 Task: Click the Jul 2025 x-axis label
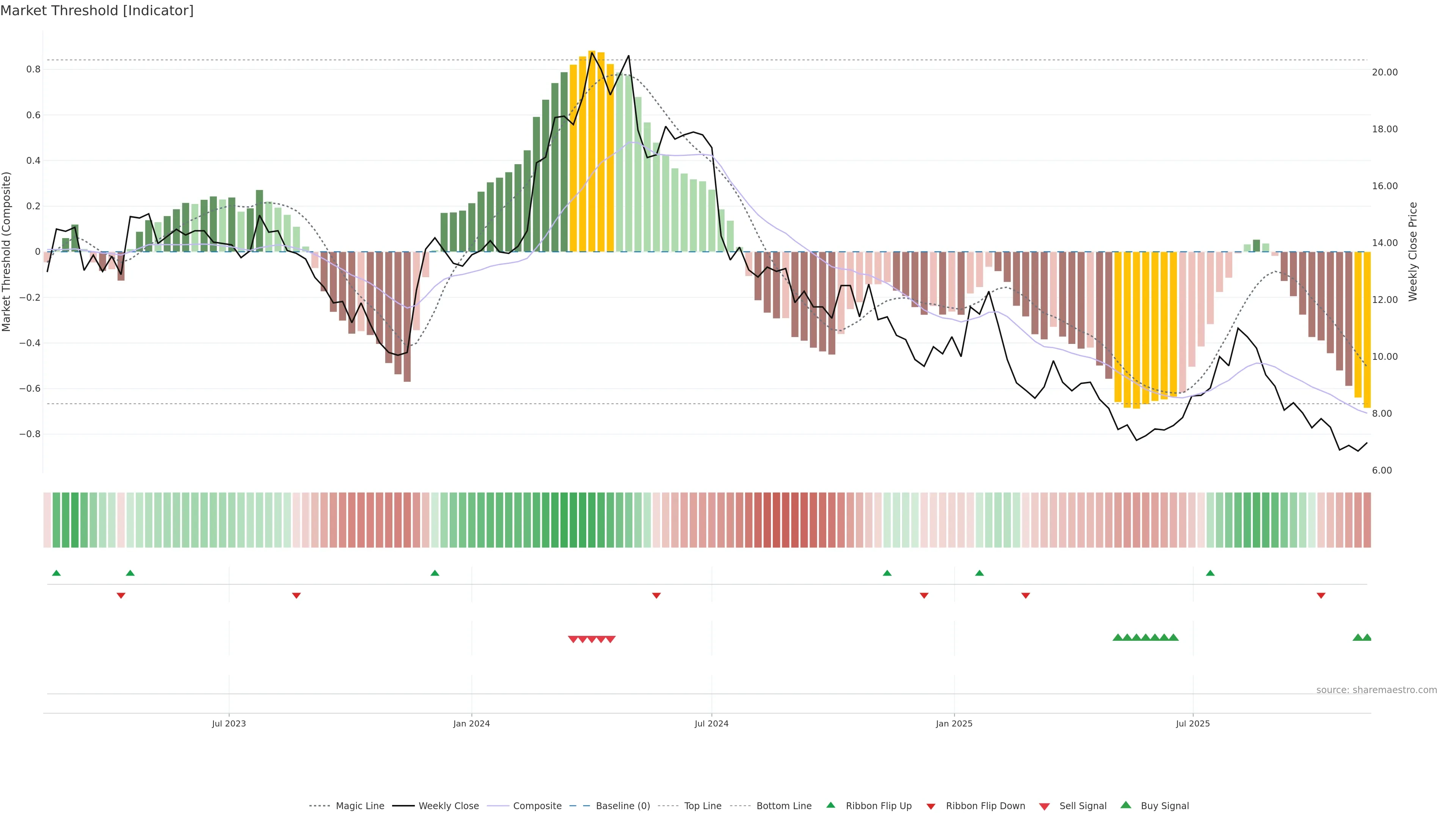tap(1192, 723)
